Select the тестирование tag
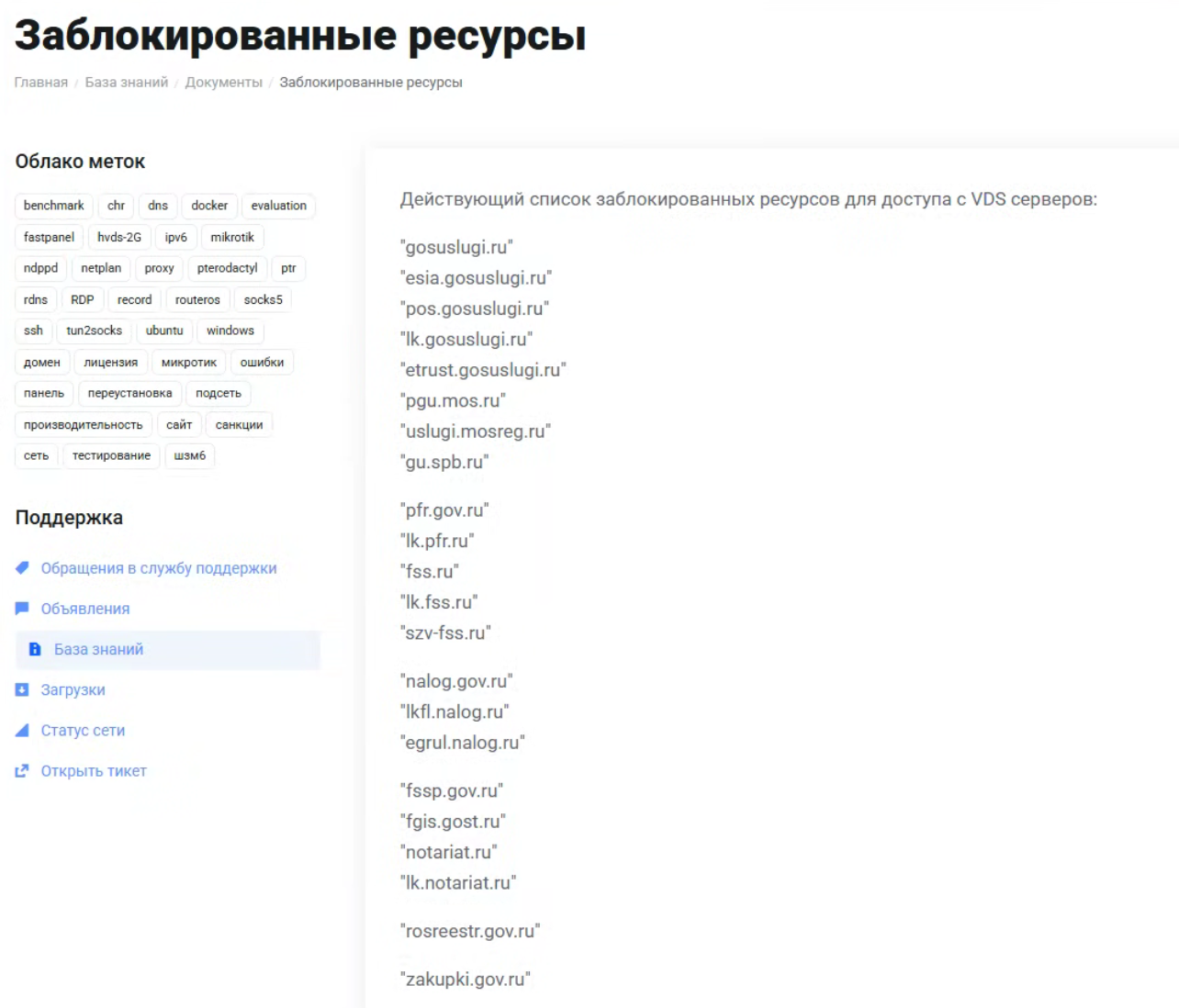The height and width of the screenshot is (1008, 1179). pyautogui.click(x=112, y=455)
